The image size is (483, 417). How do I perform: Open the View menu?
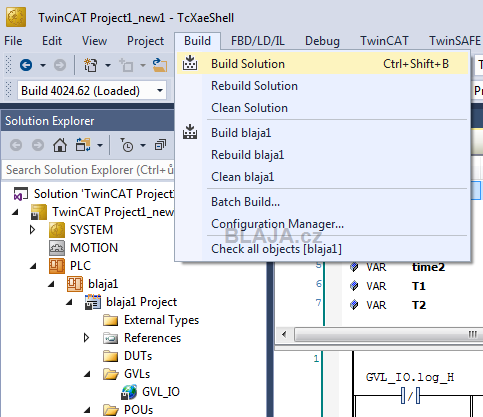click(95, 41)
